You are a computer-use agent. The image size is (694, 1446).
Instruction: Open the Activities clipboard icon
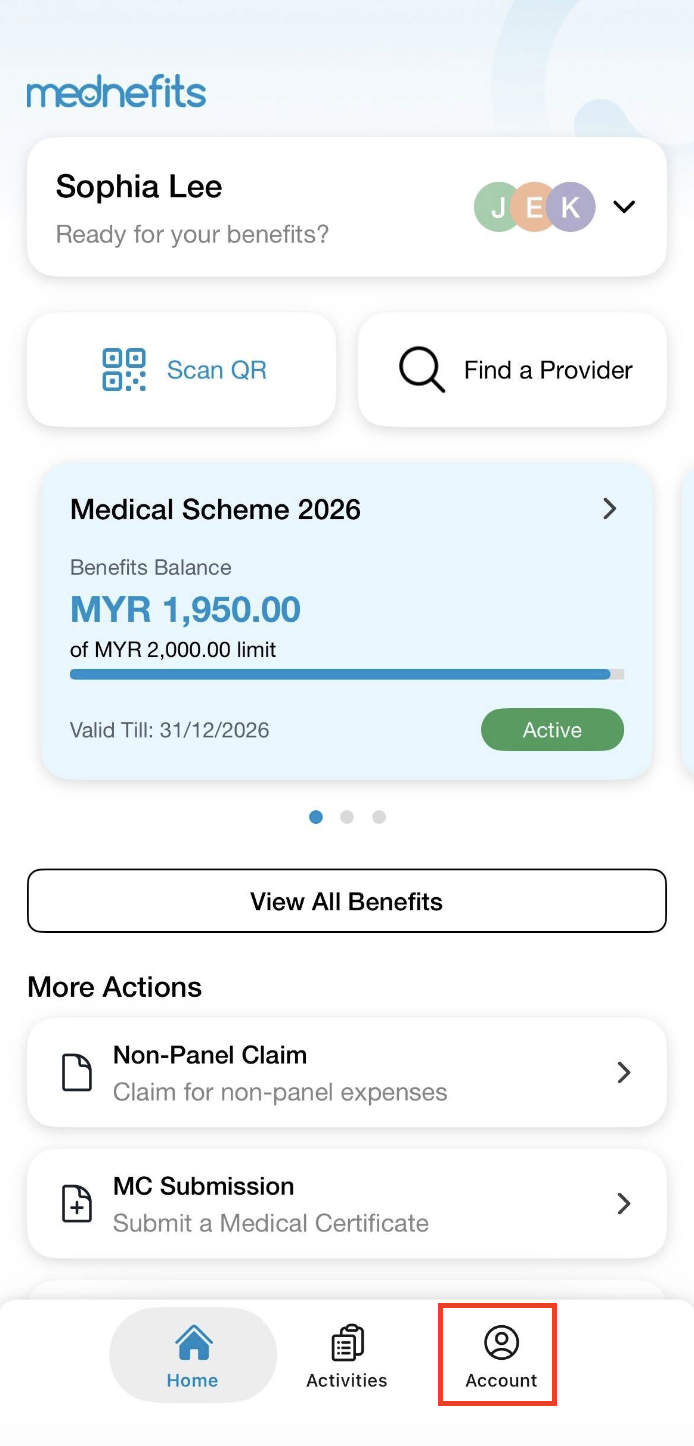coord(346,1342)
